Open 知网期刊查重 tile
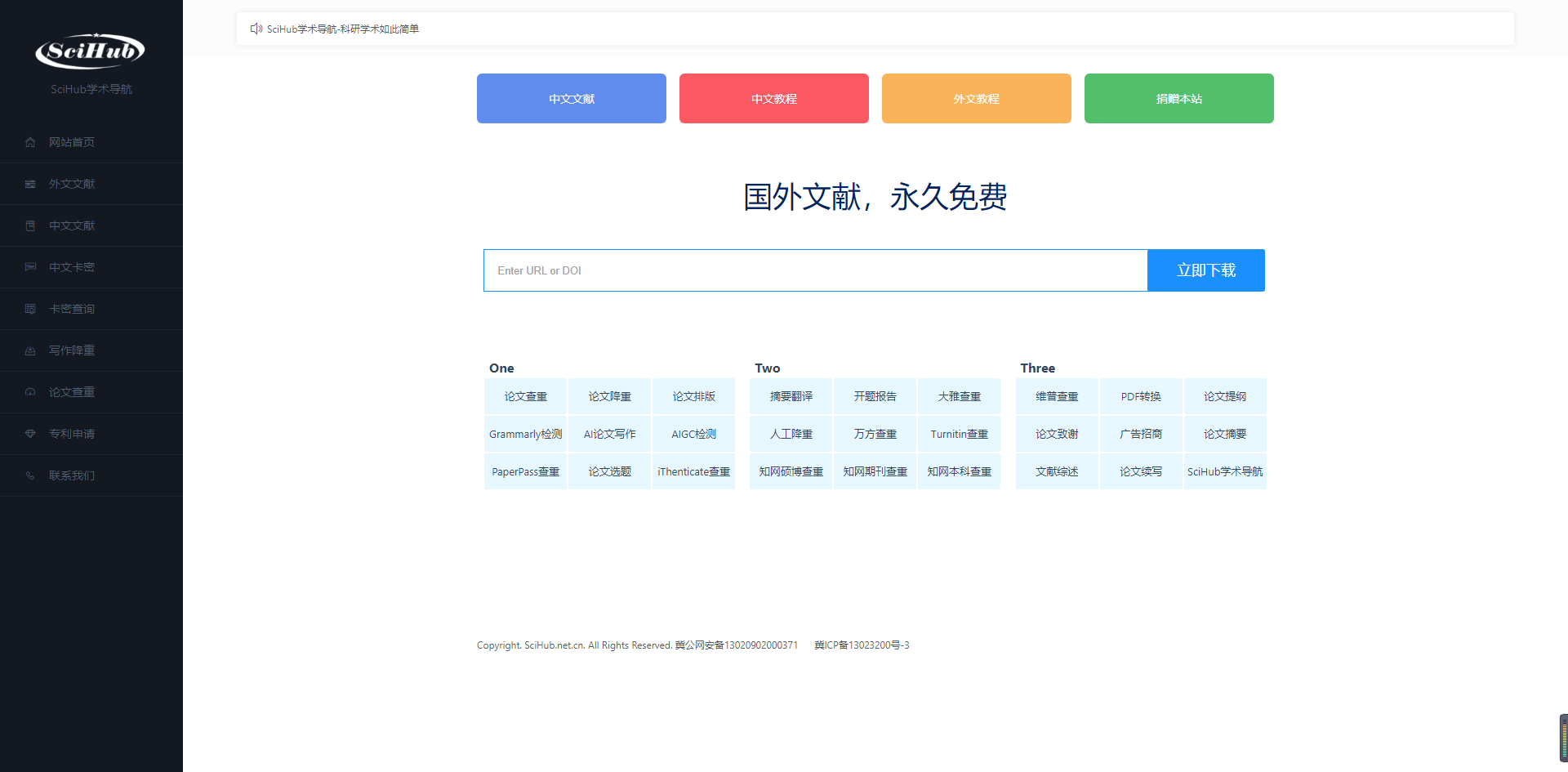 (x=875, y=471)
